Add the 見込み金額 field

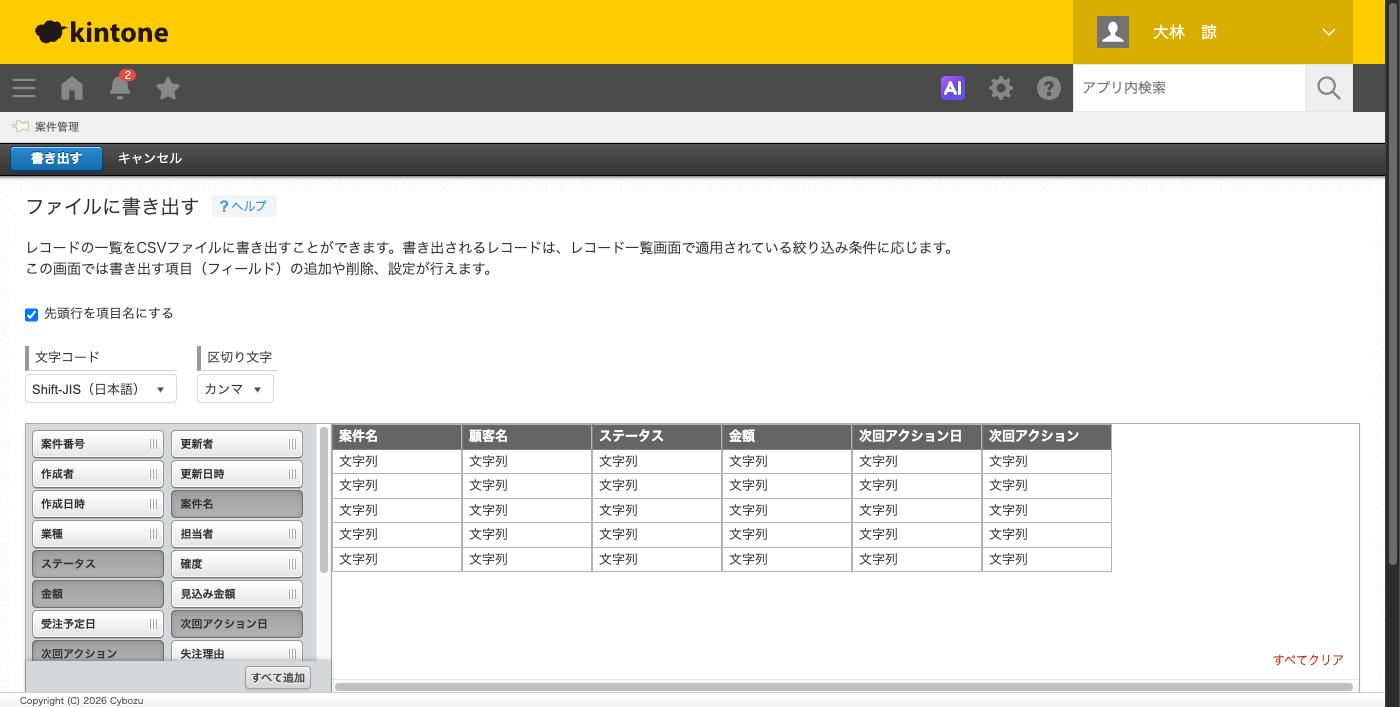click(237, 594)
